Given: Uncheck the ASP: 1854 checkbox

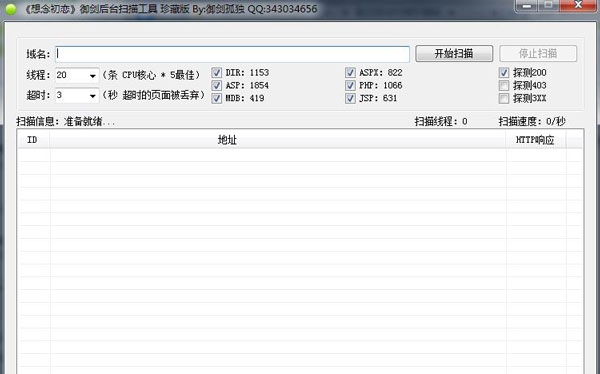Looking at the screenshot, I should pyautogui.click(x=217, y=85).
